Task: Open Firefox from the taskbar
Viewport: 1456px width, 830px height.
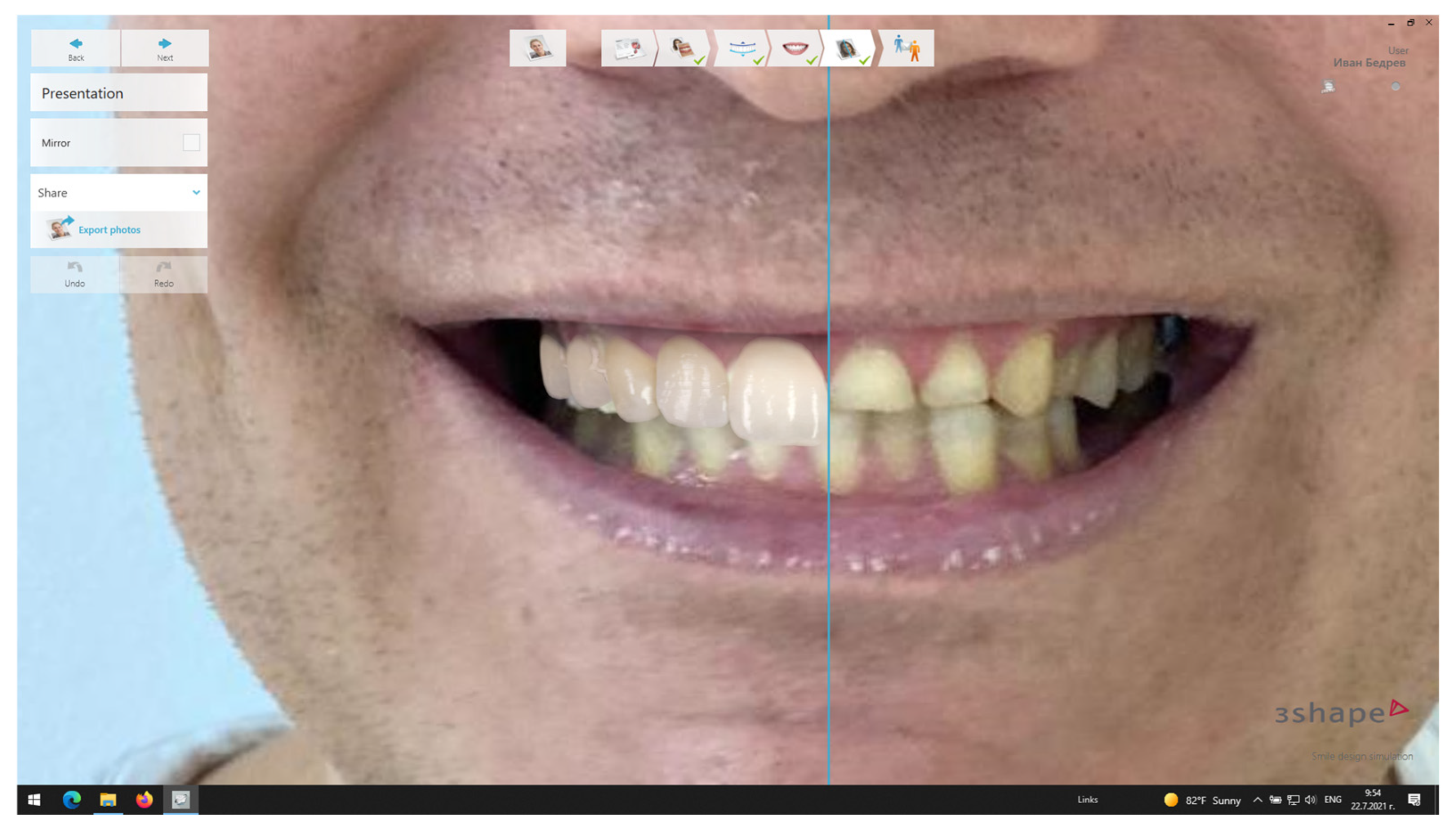Action: [145, 800]
